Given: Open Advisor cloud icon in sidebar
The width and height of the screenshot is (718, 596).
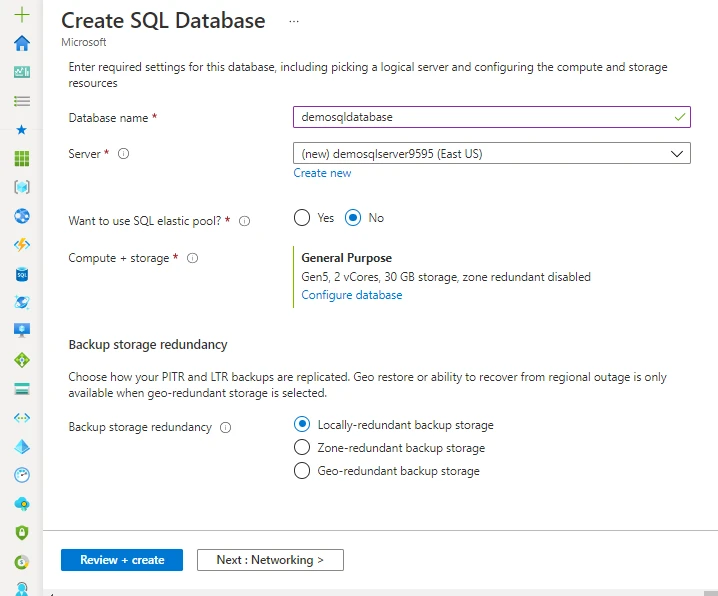Looking at the screenshot, I should tap(22, 504).
